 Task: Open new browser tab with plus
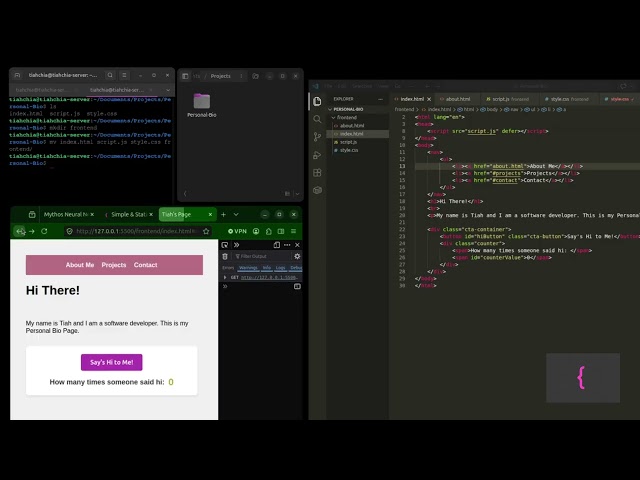pos(223,214)
